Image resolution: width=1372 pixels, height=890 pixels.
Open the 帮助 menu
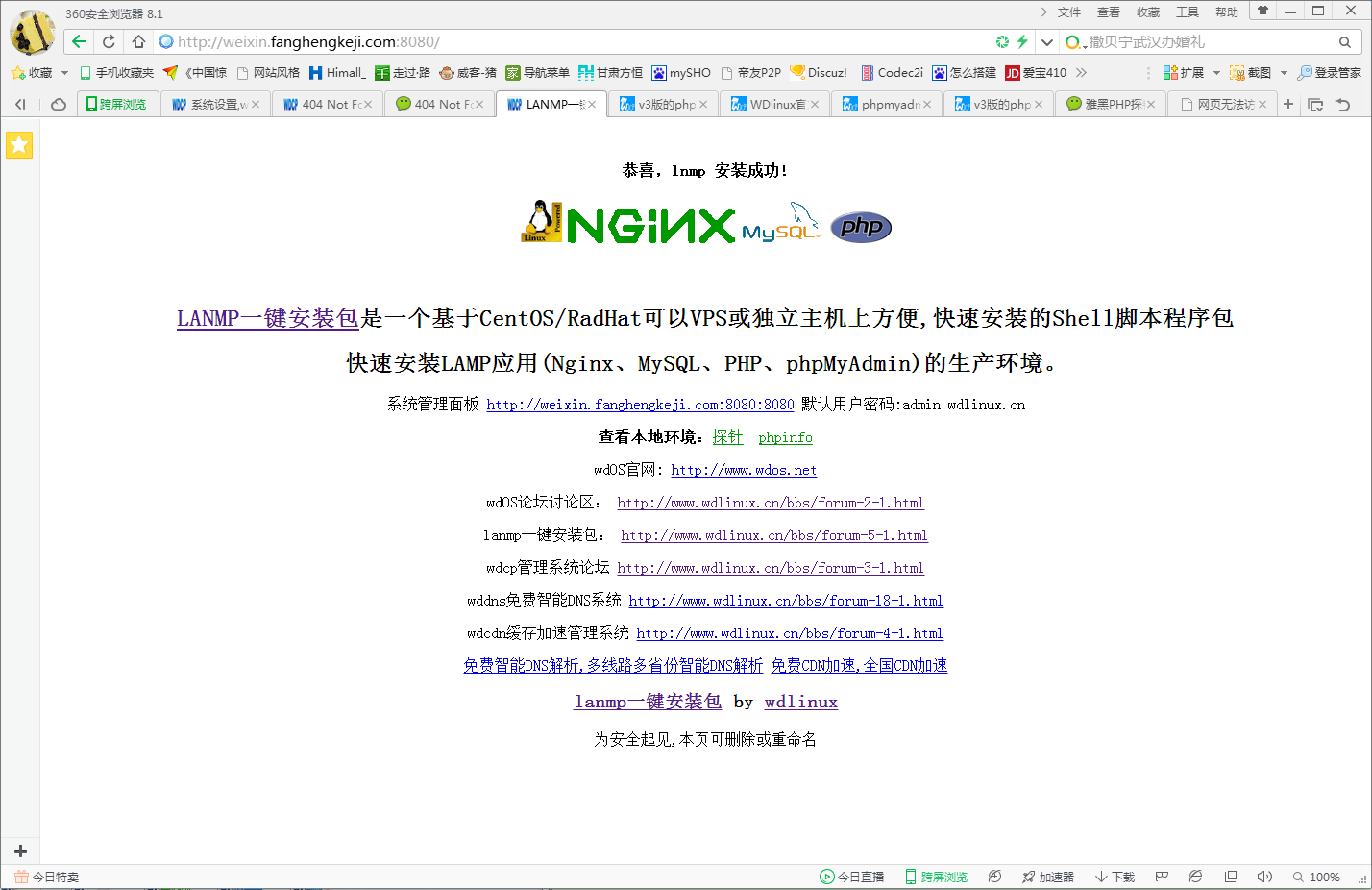[1227, 12]
